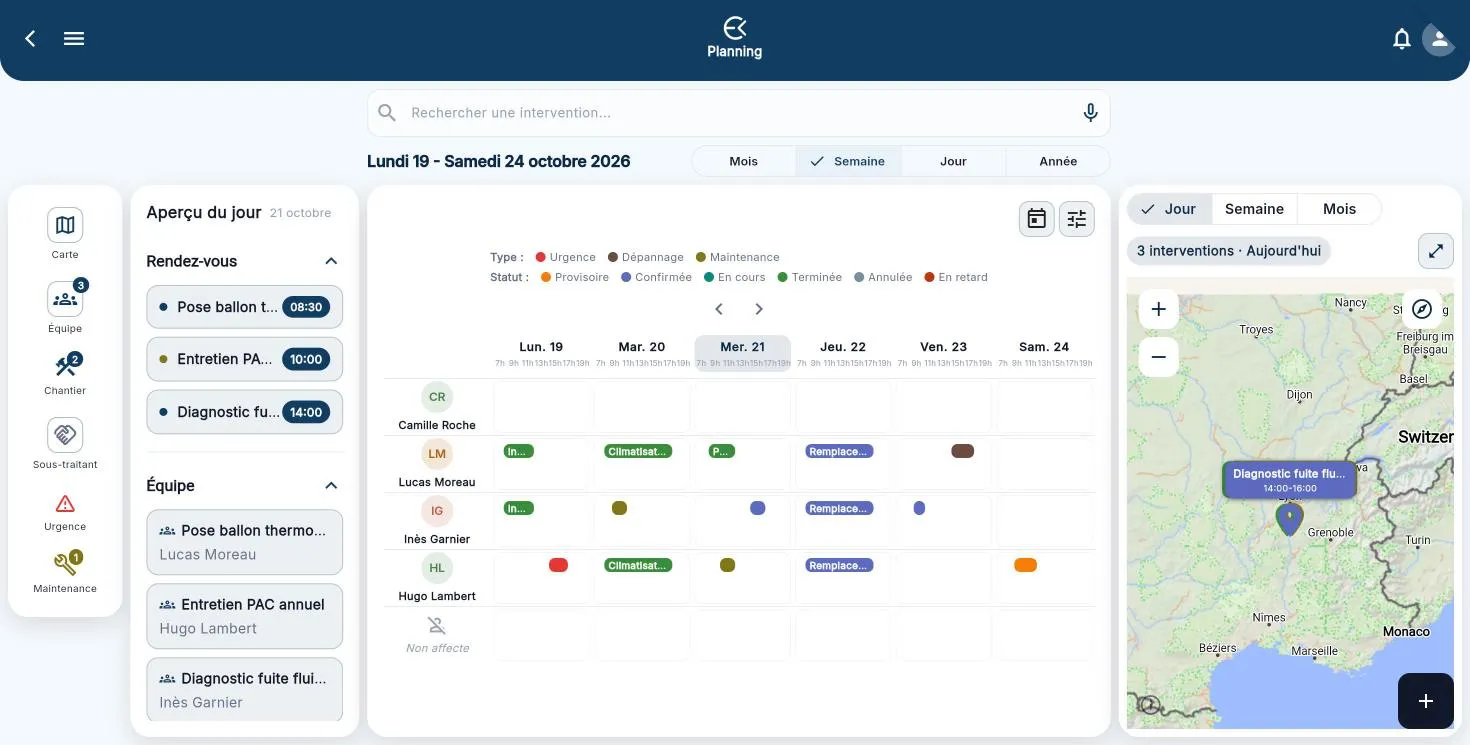1470x745 pixels.
Task: Open Urgence in the sidebar
Action: pyautogui.click(x=65, y=511)
